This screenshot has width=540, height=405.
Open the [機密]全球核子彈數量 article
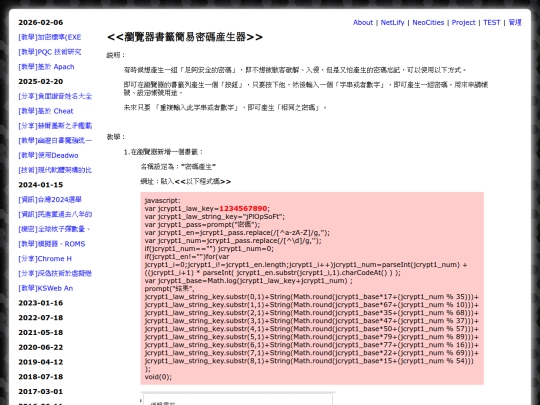pyautogui.click(x=54, y=229)
